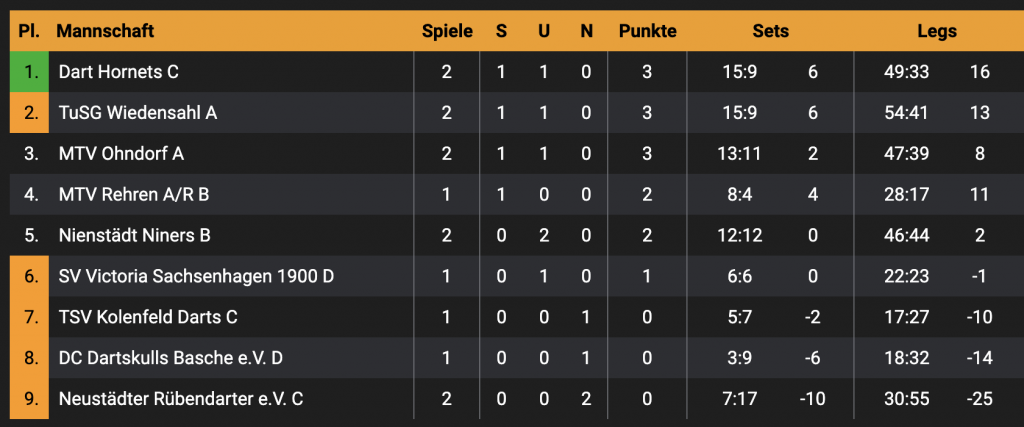
Task: Open MTV Rehren A/R B team entry
Action: pos(134,195)
